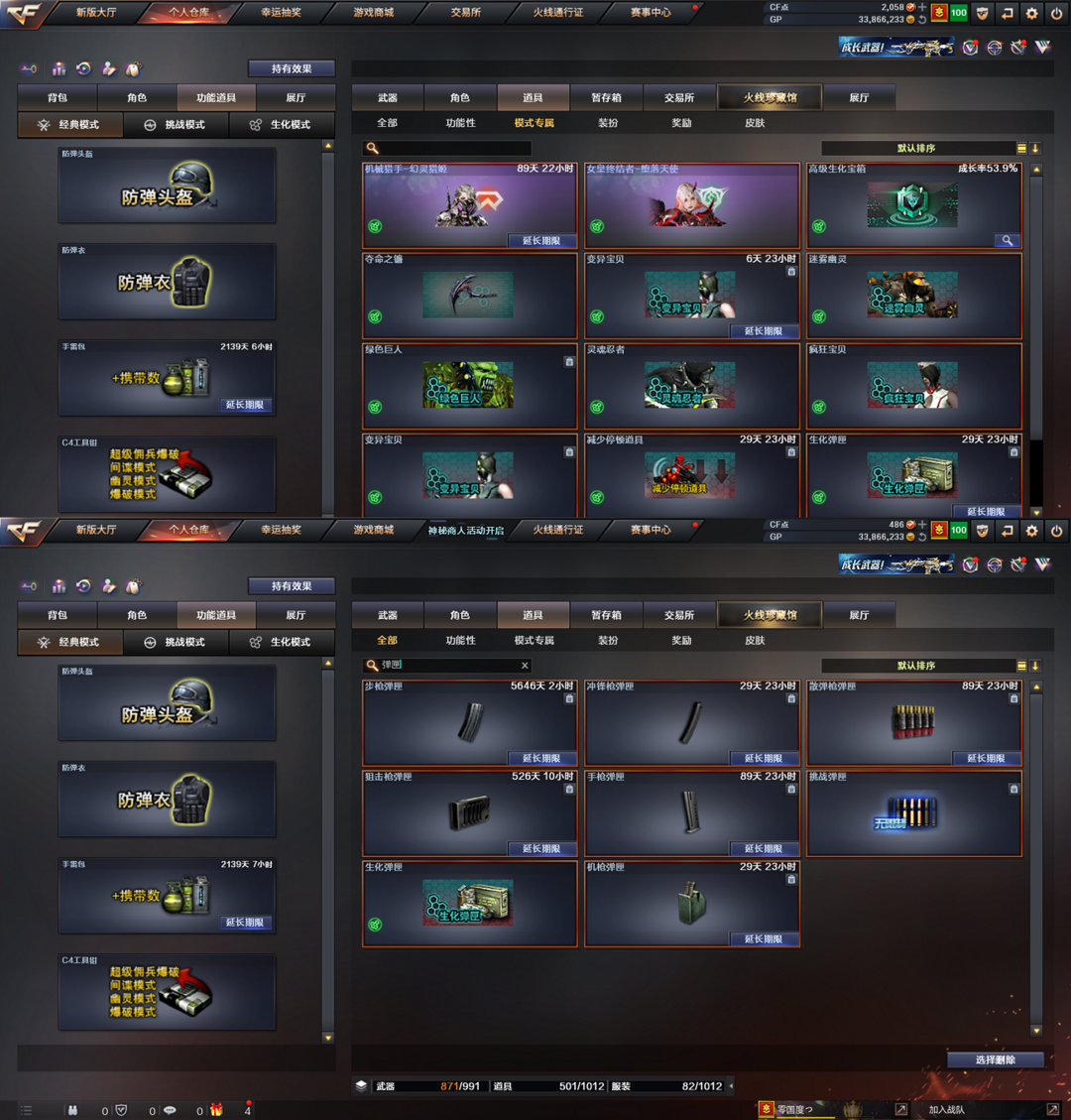Click the green badge on 女皇终结者-堕落天使 card

tap(597, 226)
